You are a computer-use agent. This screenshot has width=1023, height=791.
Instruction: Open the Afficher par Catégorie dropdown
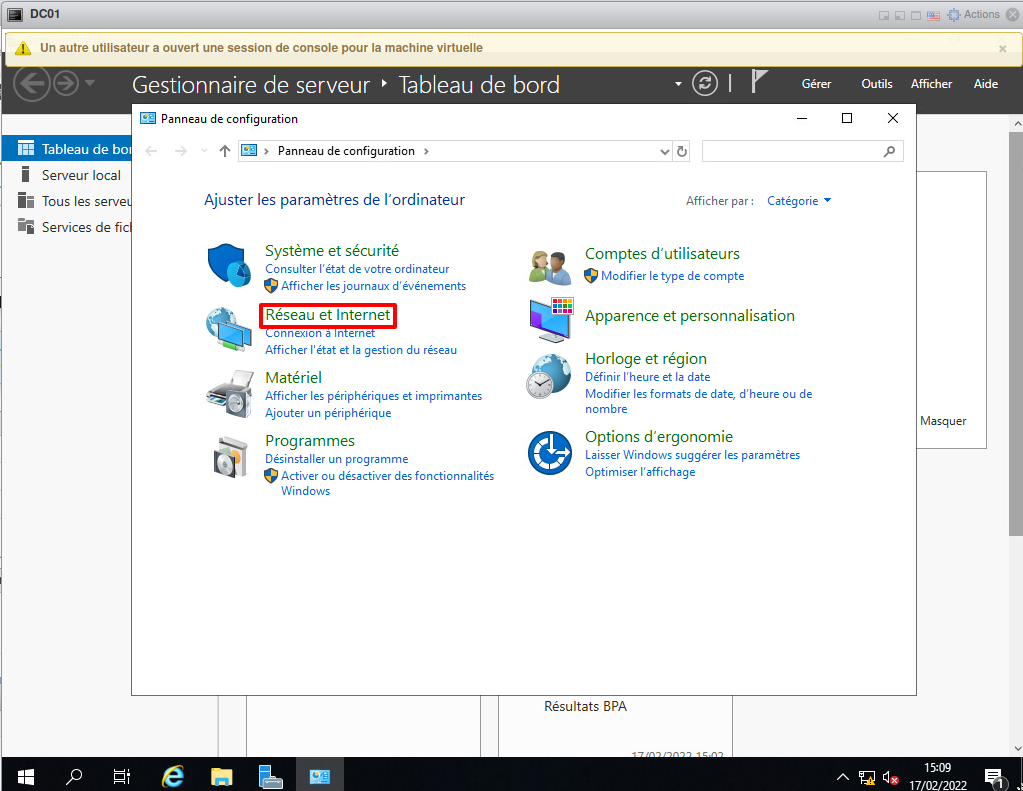pos(799,201)
